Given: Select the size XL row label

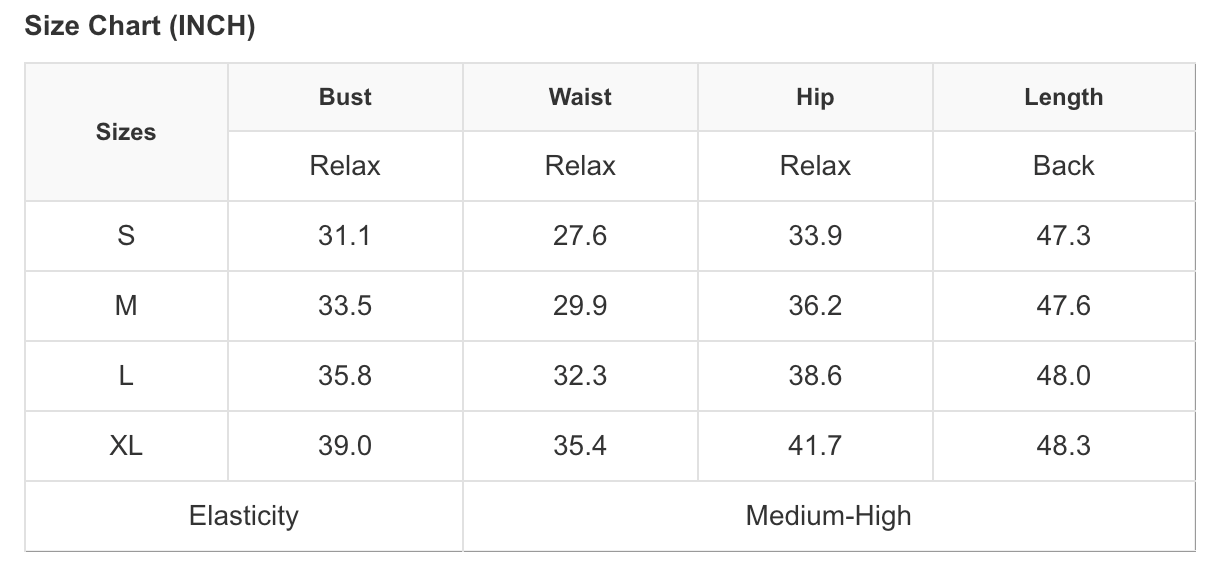Looking at the screenshot, I should [x=126, y=446].
